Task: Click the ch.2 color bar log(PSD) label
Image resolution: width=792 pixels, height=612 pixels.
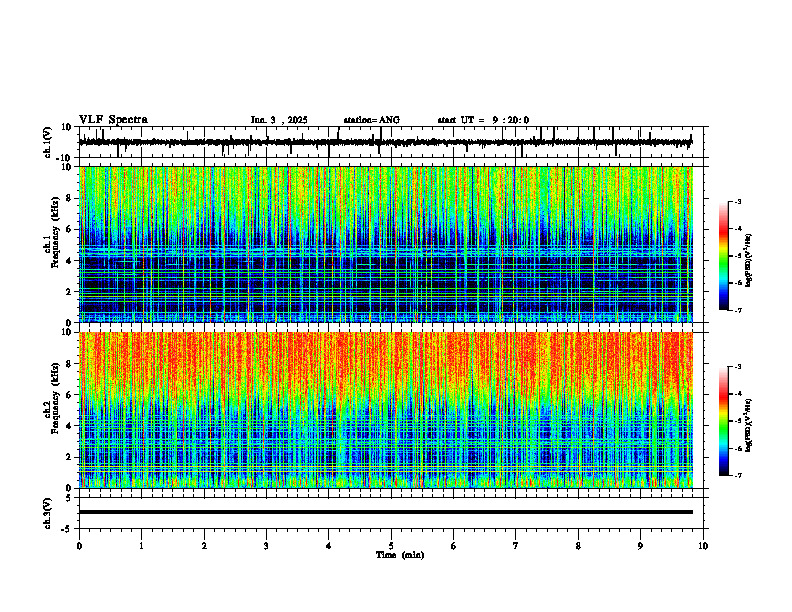Action: (748, 425)
